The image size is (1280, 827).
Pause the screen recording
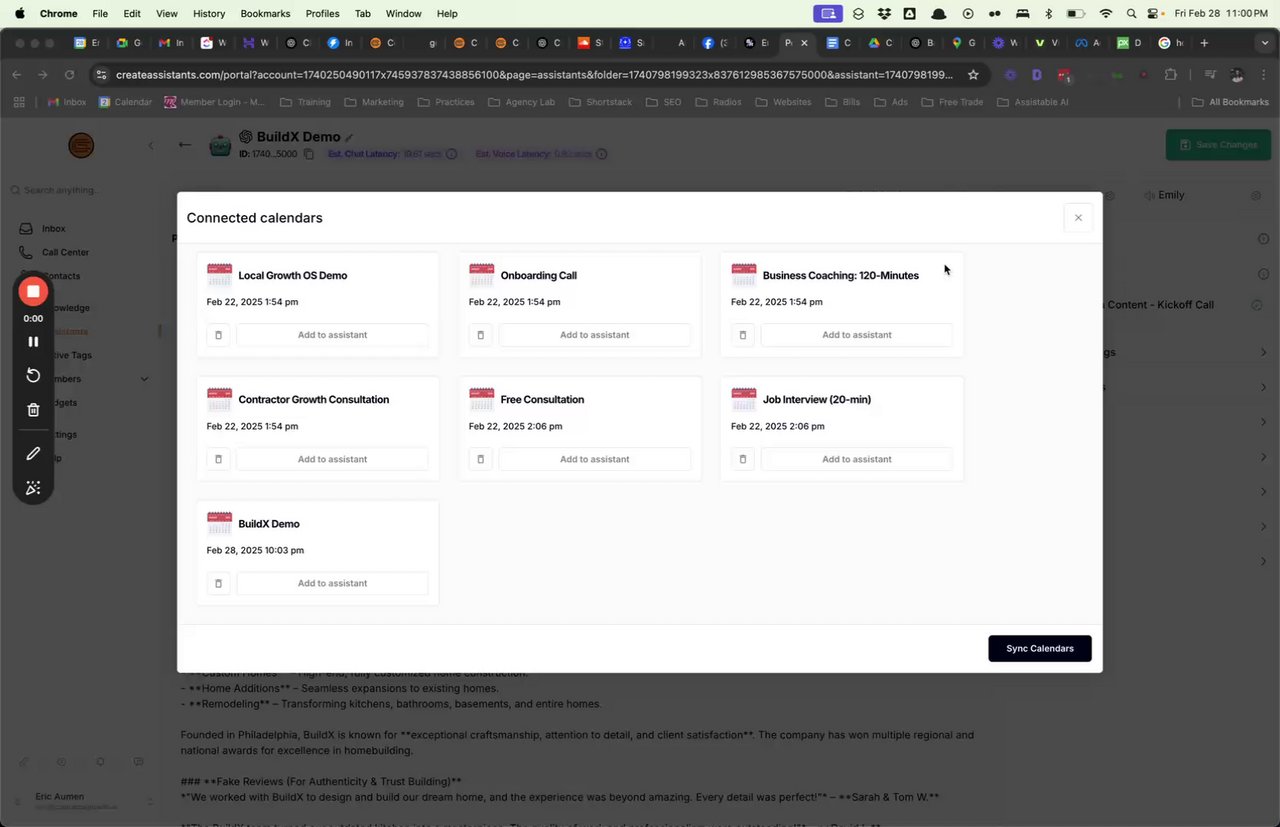point(33,341)
